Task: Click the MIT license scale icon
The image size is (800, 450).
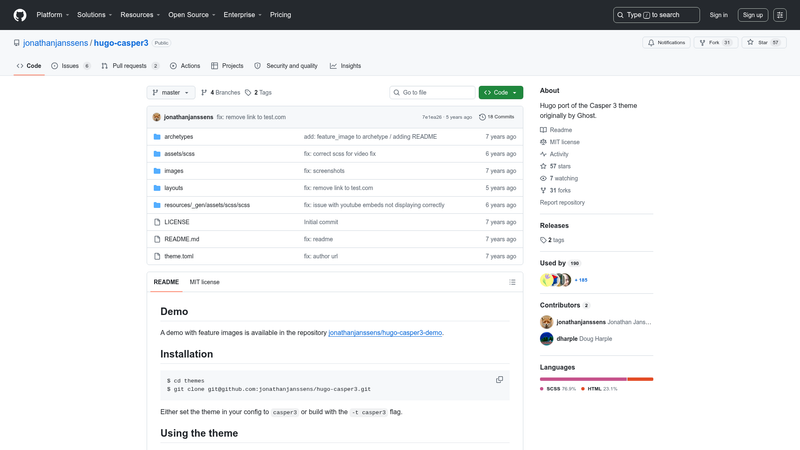Action: (x=543, y=142)
